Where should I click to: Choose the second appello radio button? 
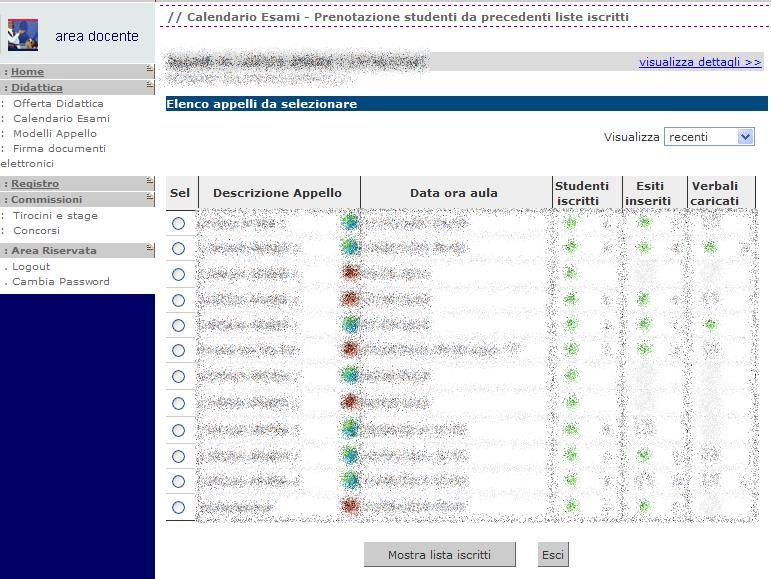click(178, 248)
